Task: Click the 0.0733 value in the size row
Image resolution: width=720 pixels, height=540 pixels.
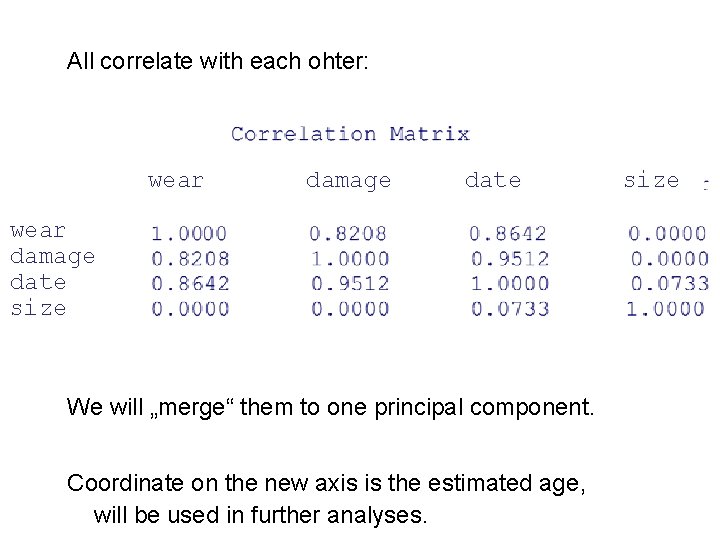Action: pyautogui.click(x=510, y=309)
